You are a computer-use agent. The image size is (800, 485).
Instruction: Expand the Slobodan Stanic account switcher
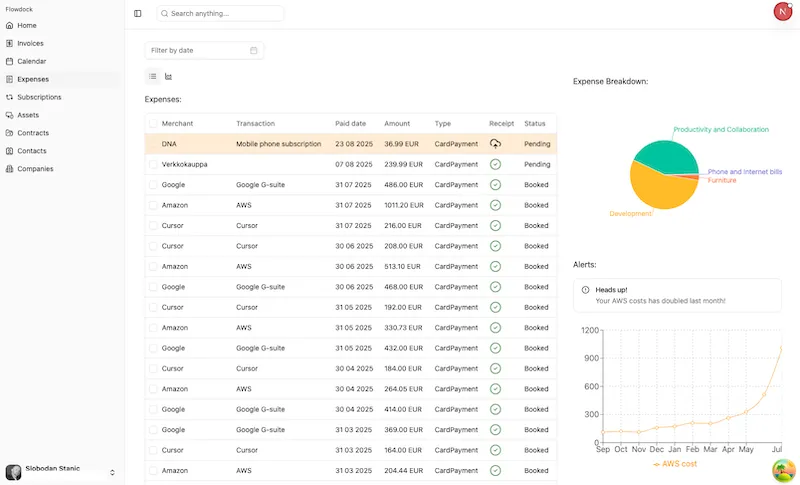click(112, 472)
